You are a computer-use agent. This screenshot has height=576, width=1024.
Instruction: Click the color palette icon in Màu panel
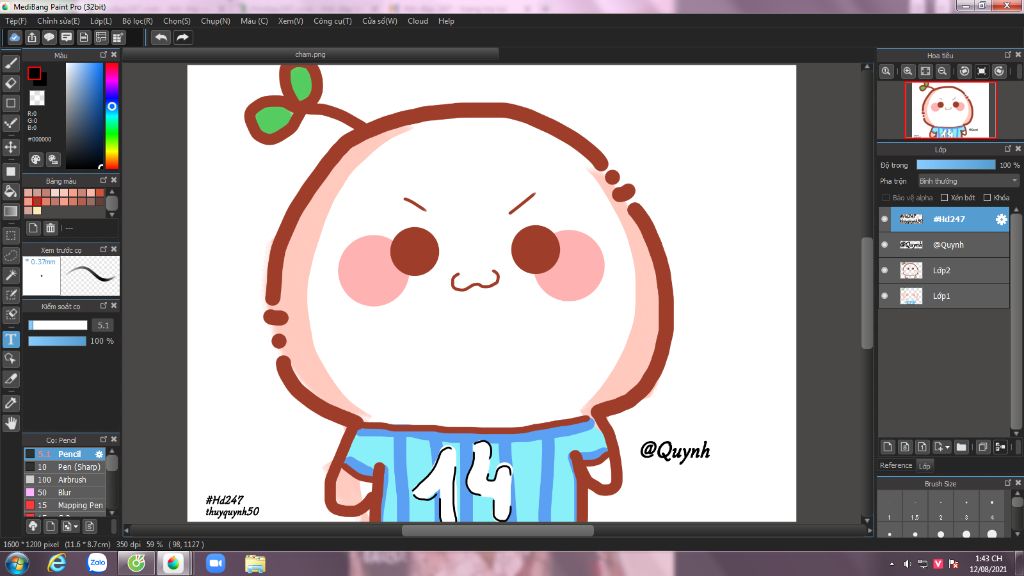[x=36, y=159]
